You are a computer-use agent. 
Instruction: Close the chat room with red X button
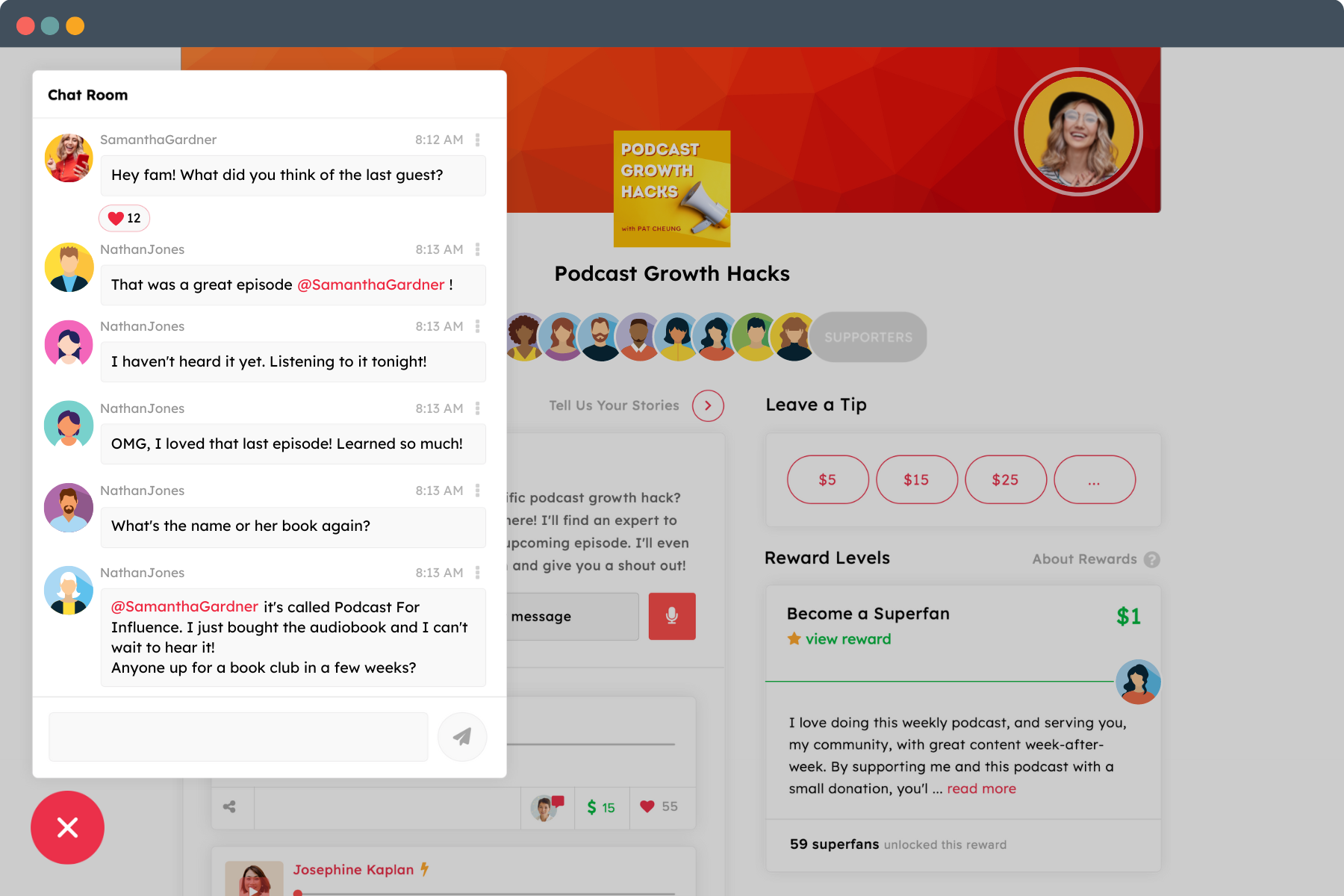(68, 827)
